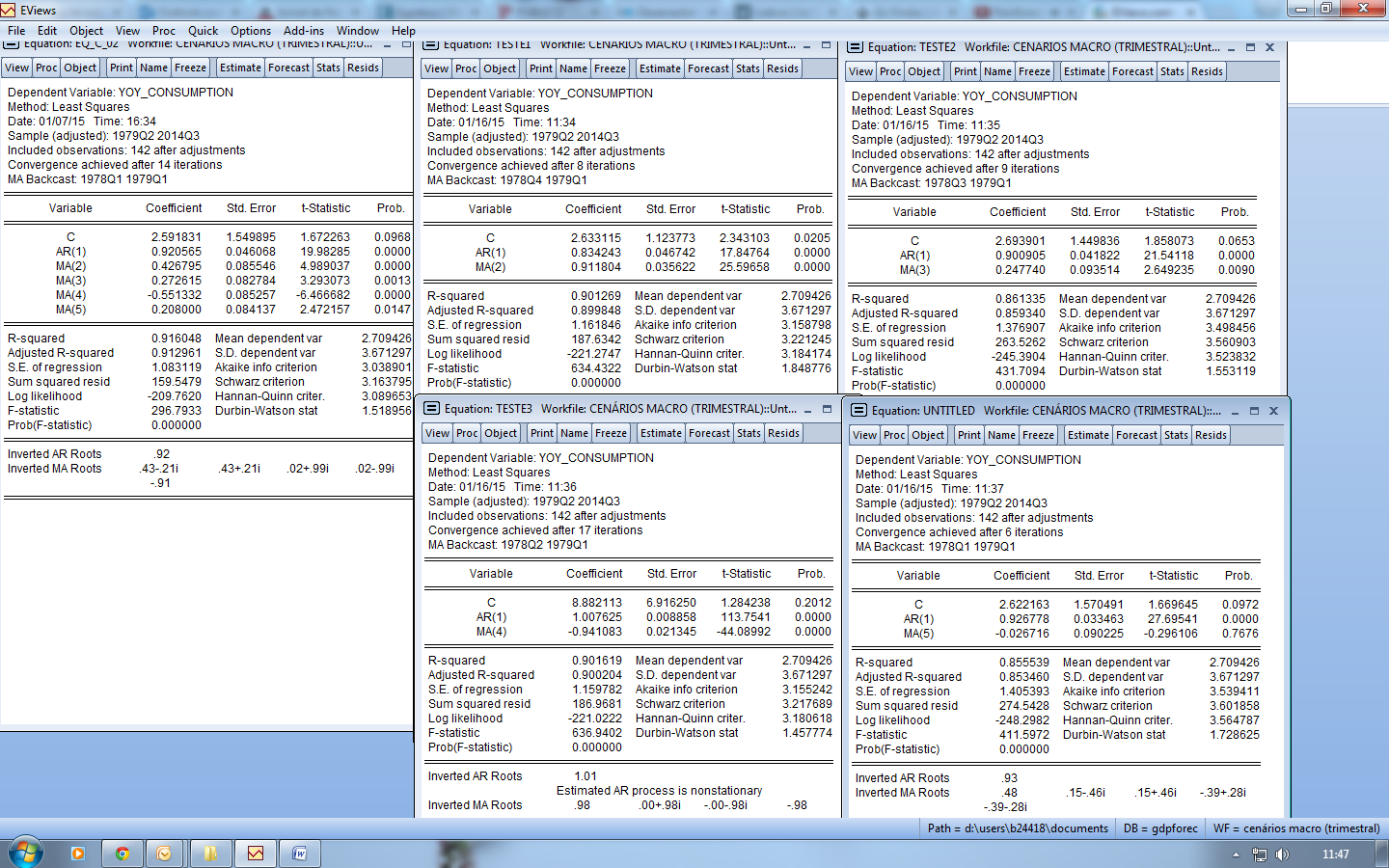Select R-squared value 0.916048 in EQ_C_02

click(x=177, y=339)
